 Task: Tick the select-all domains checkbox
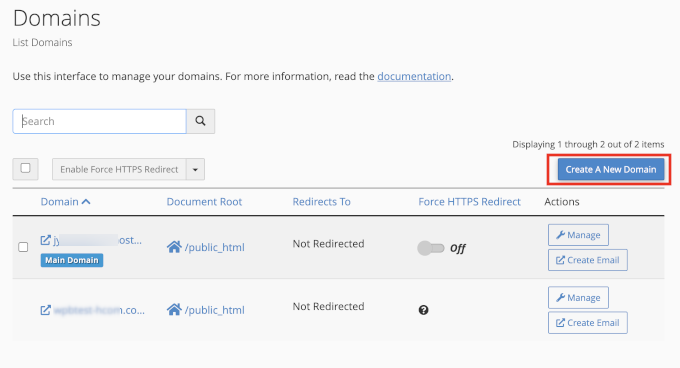(25, 168)
